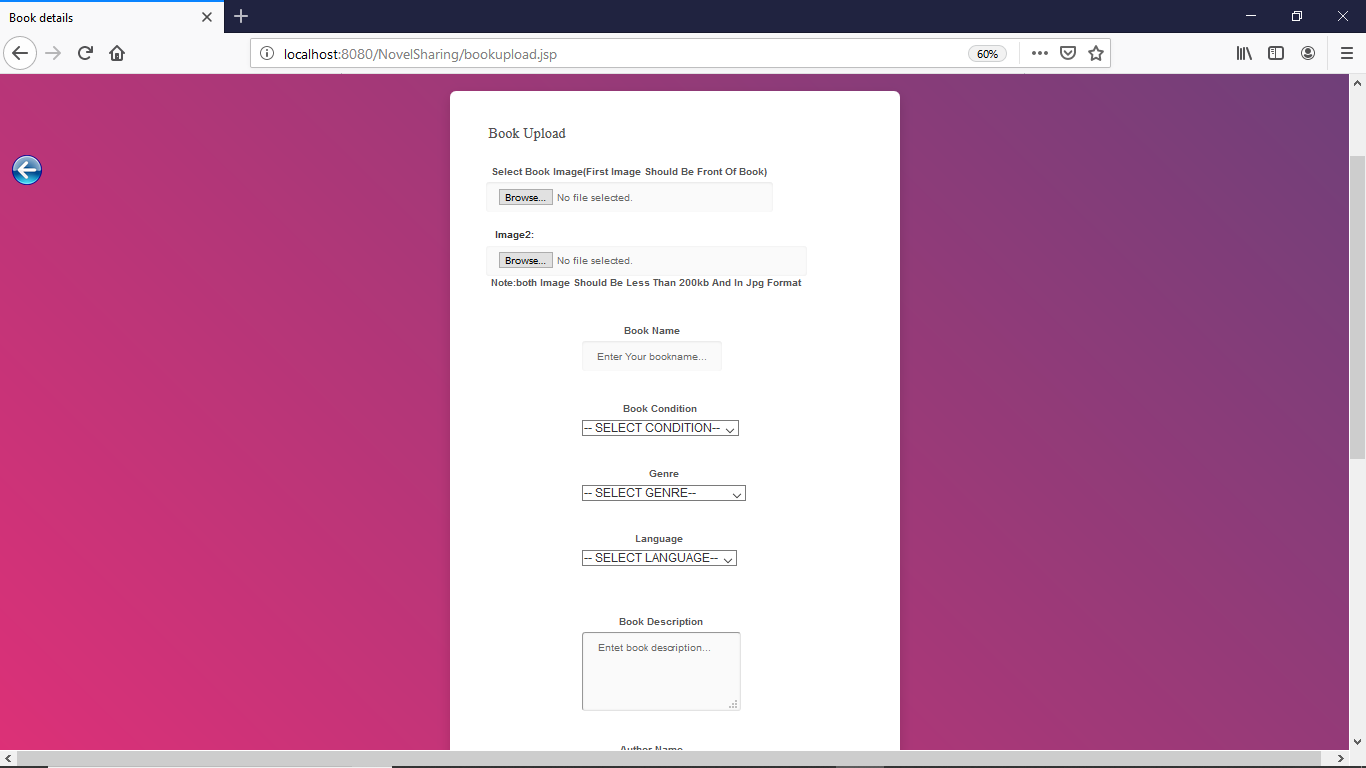Restore down the browser window
This screenshot has height=768, width=1366.
pos(1297,16)
